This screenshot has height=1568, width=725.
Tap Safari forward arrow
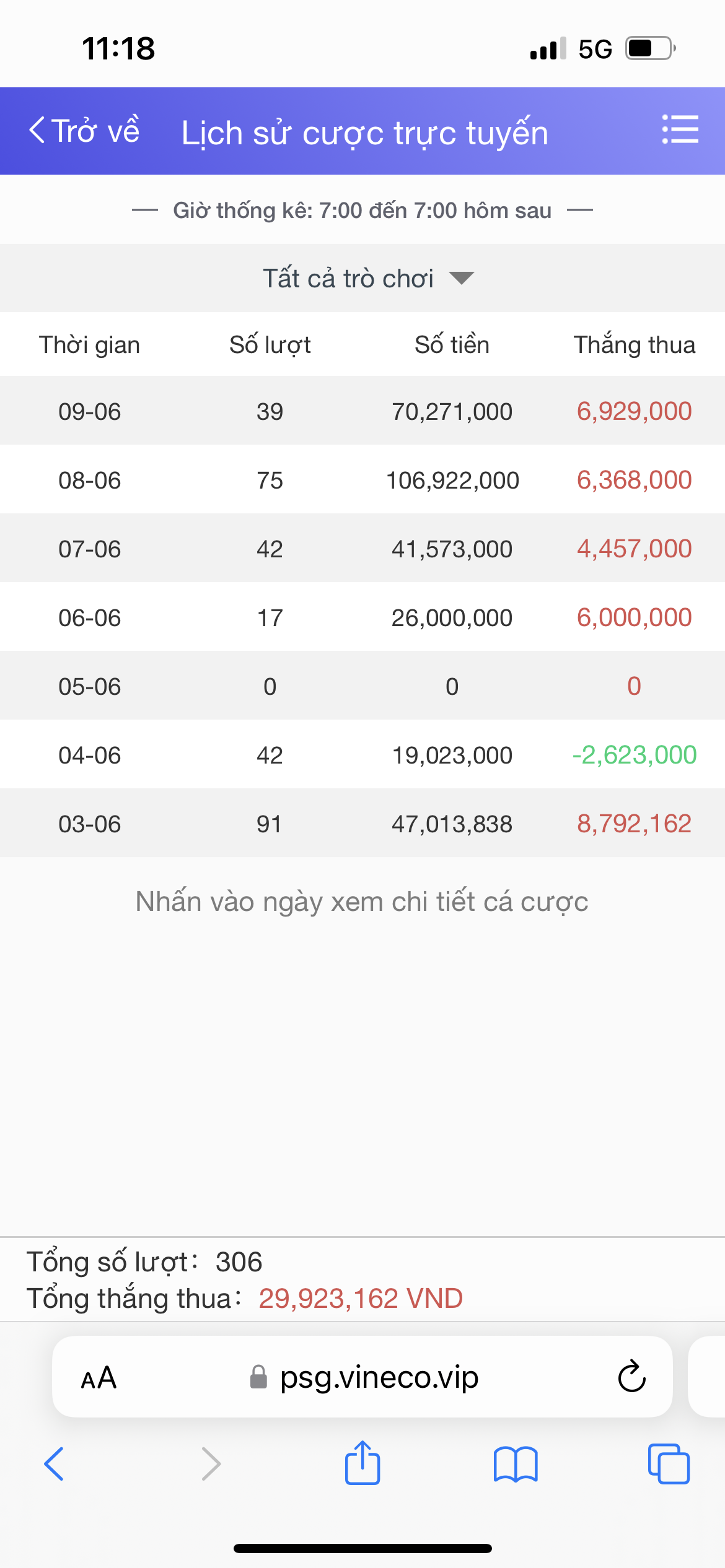click(211, 1463)
